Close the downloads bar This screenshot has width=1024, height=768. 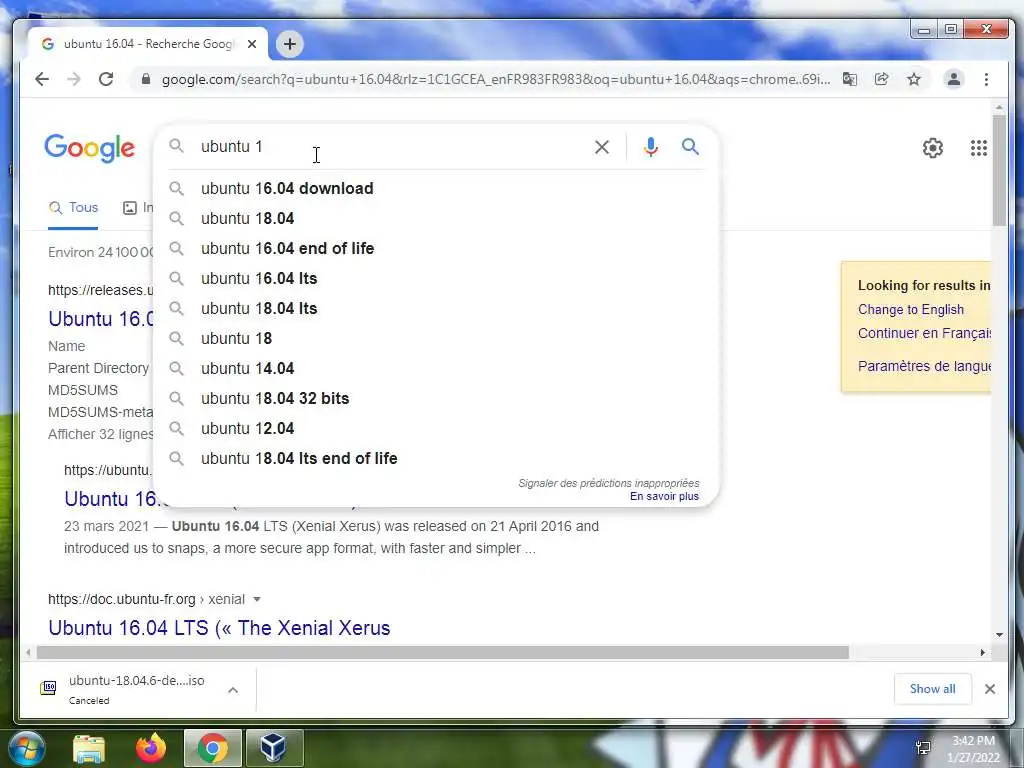(989, 689)
